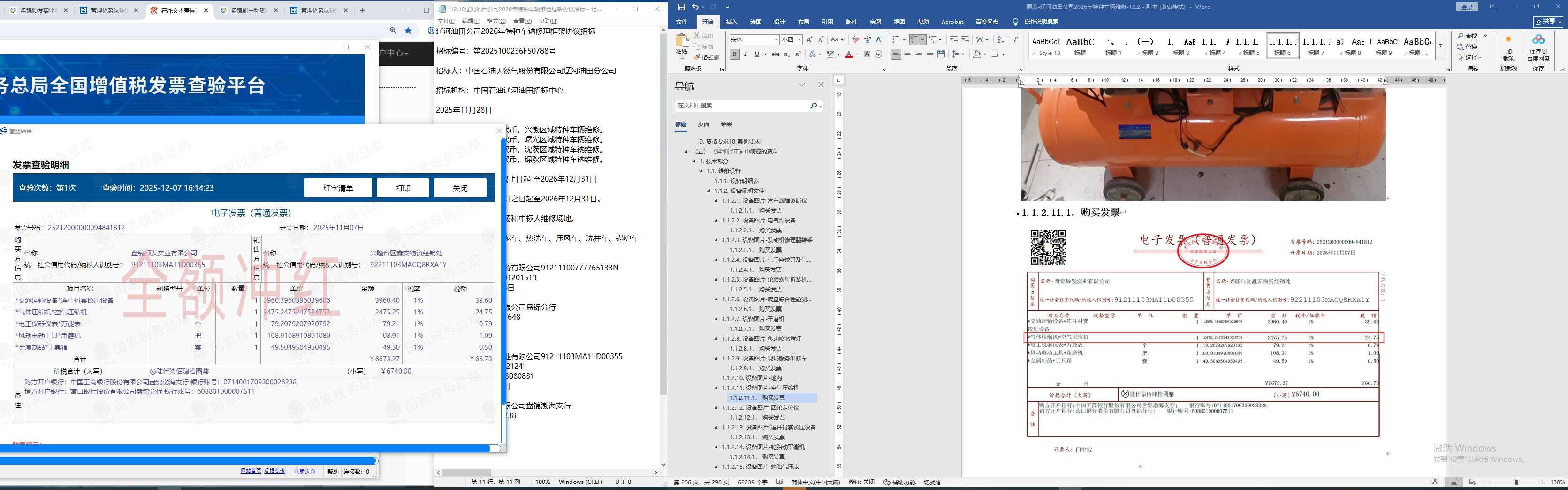The height and width of the screenshot is (490, 1568).
Task: Switch to the Results (结果) navigation tab
Action: click(727, 124)
